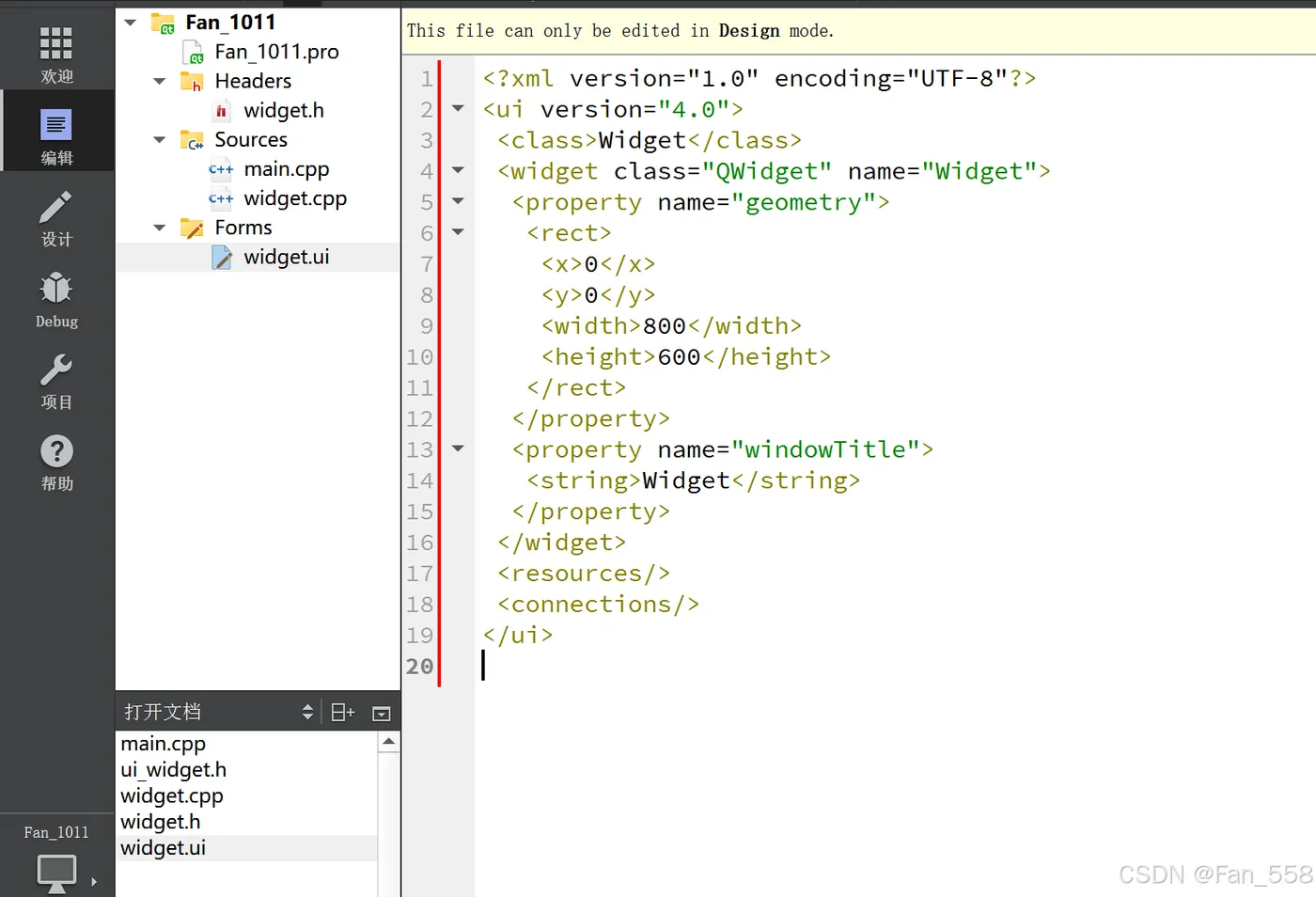Collapse the Fan_1011 project tree
Viewport: 1316px width, 897px height.
click(x=131, y=23)
